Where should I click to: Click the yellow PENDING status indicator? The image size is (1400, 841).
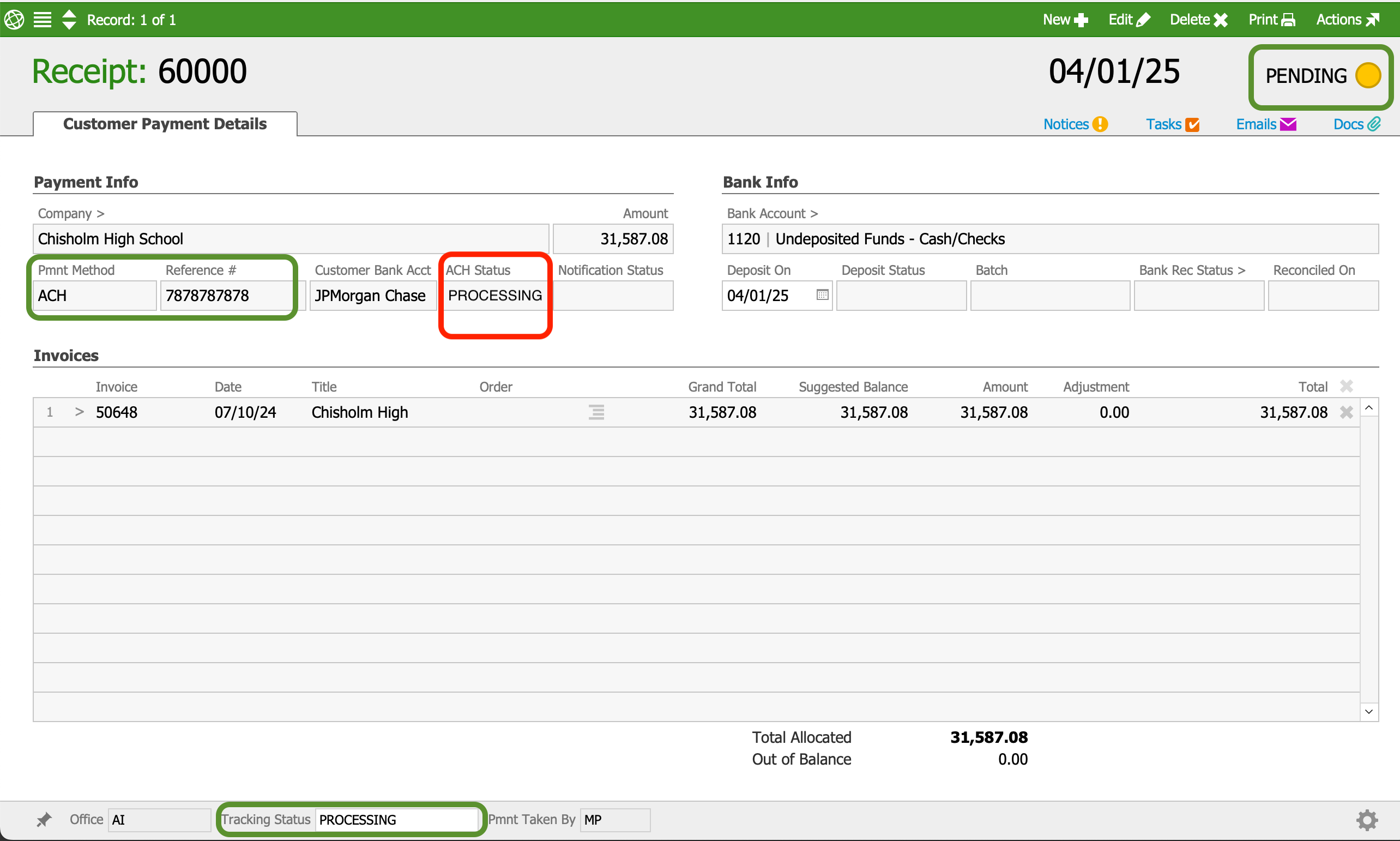tap(1368, 75)
